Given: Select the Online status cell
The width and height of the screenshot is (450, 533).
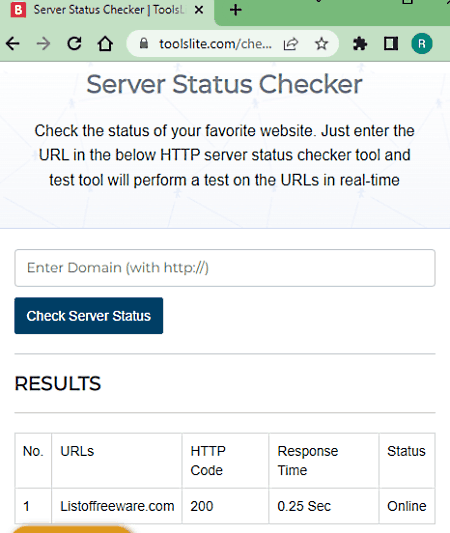Looking at the screenshot, I should point(407,506).
